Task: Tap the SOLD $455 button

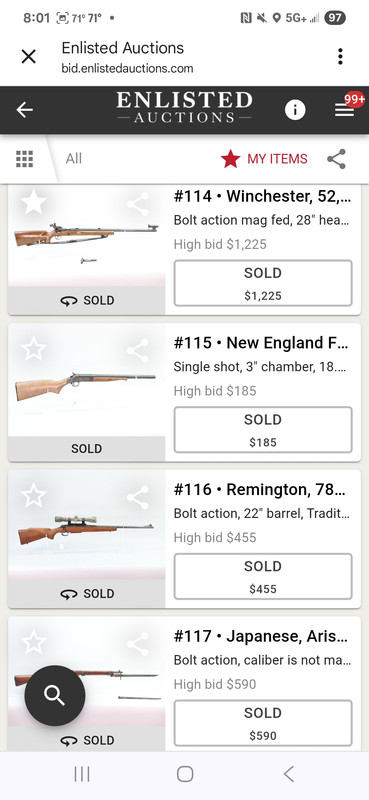Action: click(x=263, y=577)
